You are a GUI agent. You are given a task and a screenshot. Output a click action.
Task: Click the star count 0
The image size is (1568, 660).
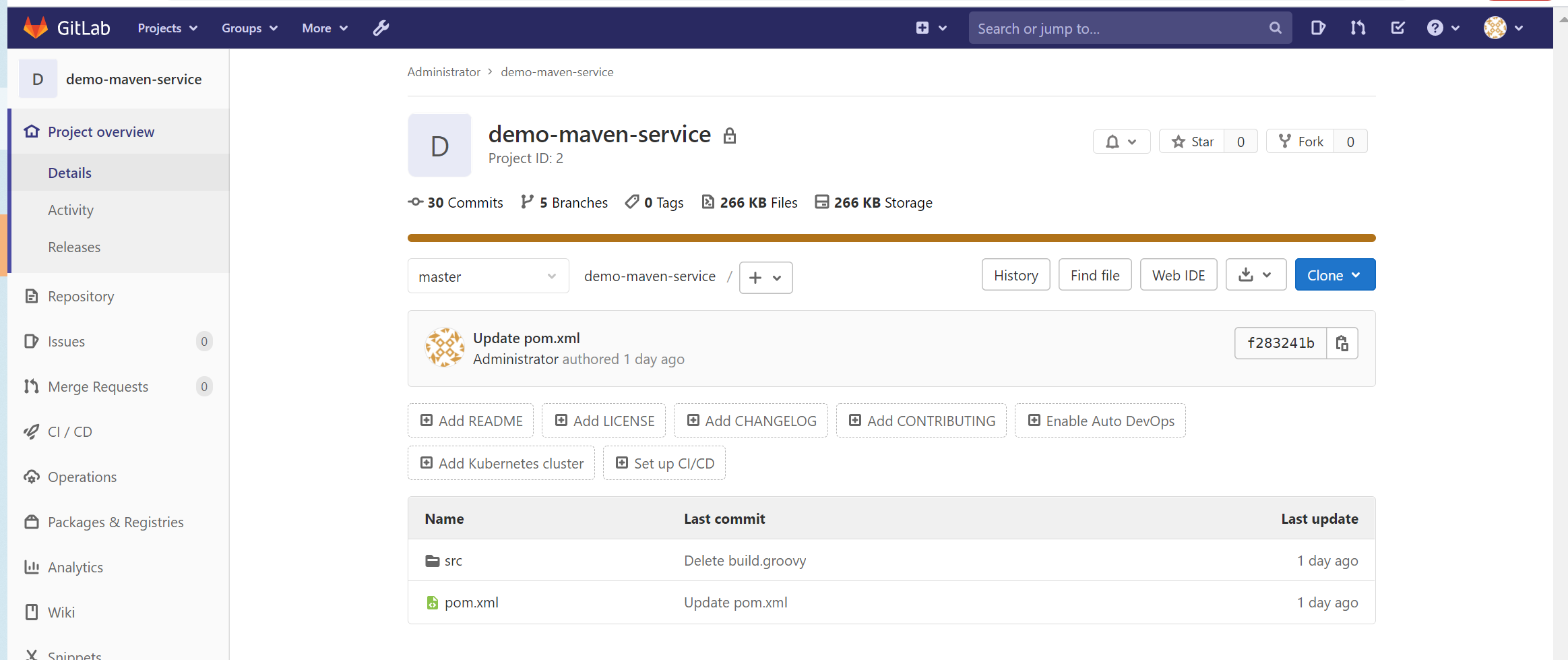tap(1241, 142)
